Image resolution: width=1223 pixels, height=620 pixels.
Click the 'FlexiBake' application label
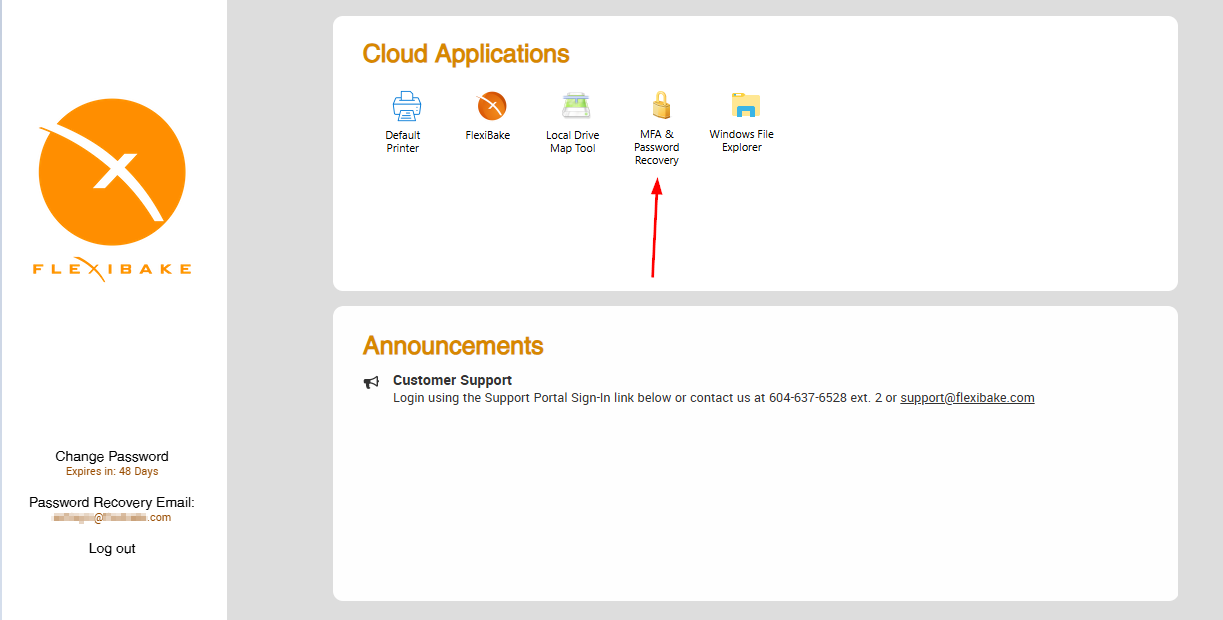pyautogui.click(x=488, y=135)
